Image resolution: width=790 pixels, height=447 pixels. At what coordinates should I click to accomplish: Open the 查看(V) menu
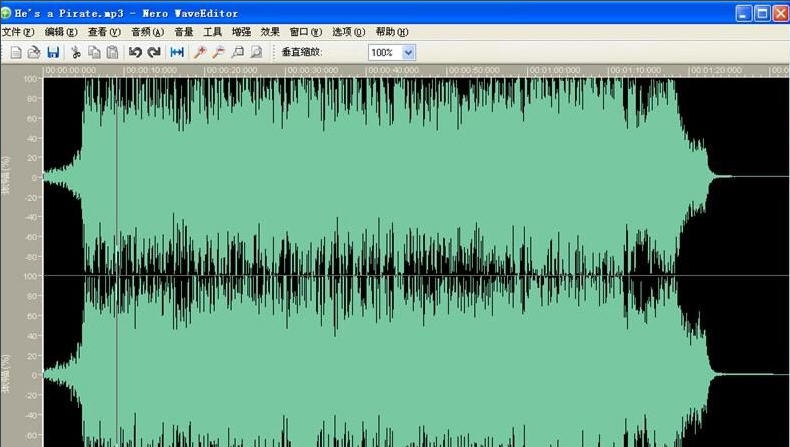(104, 32)
